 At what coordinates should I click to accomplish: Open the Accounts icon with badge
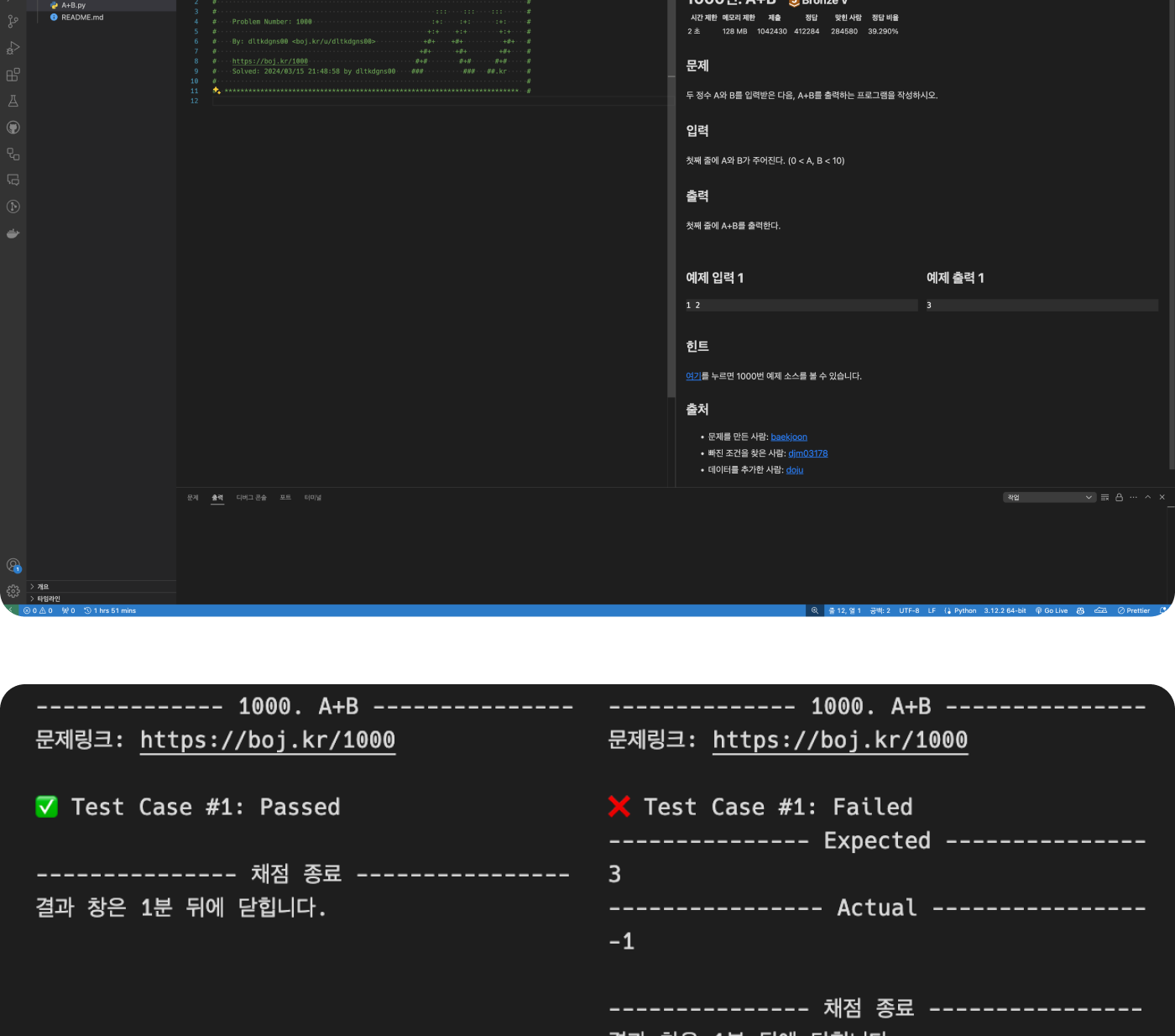coord(13,565)
